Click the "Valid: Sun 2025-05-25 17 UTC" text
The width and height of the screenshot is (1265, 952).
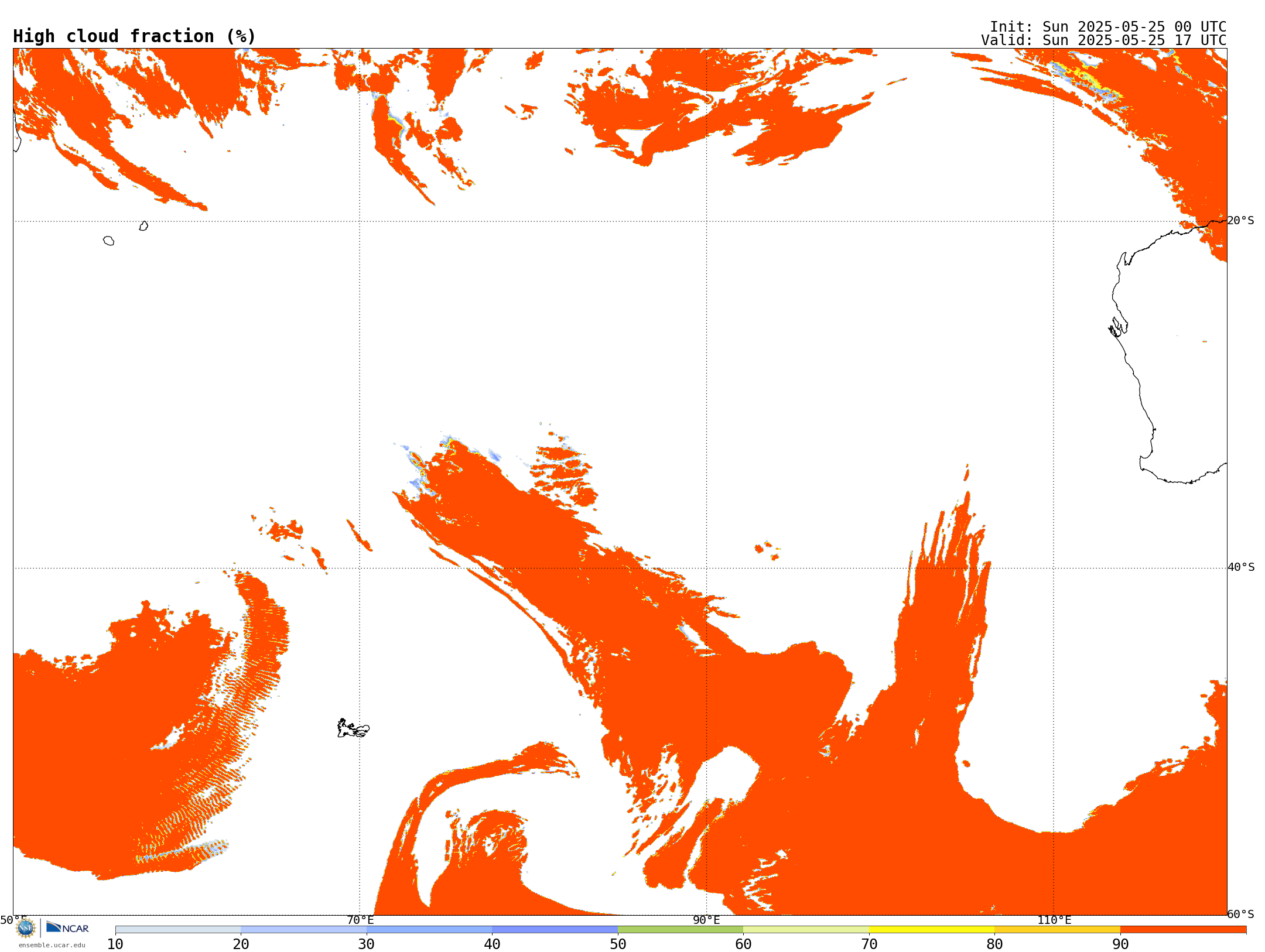click(x=1104, y=40)
